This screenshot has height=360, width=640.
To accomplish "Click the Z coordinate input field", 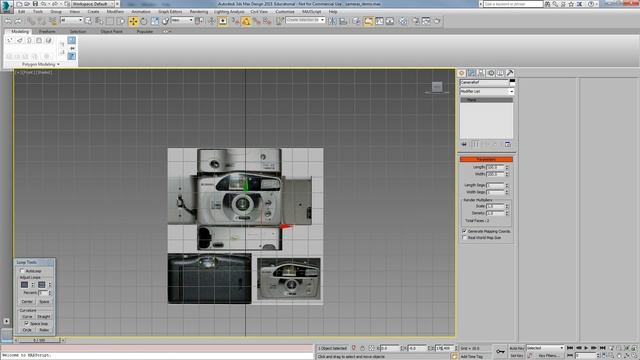I will tap(444, 348).
